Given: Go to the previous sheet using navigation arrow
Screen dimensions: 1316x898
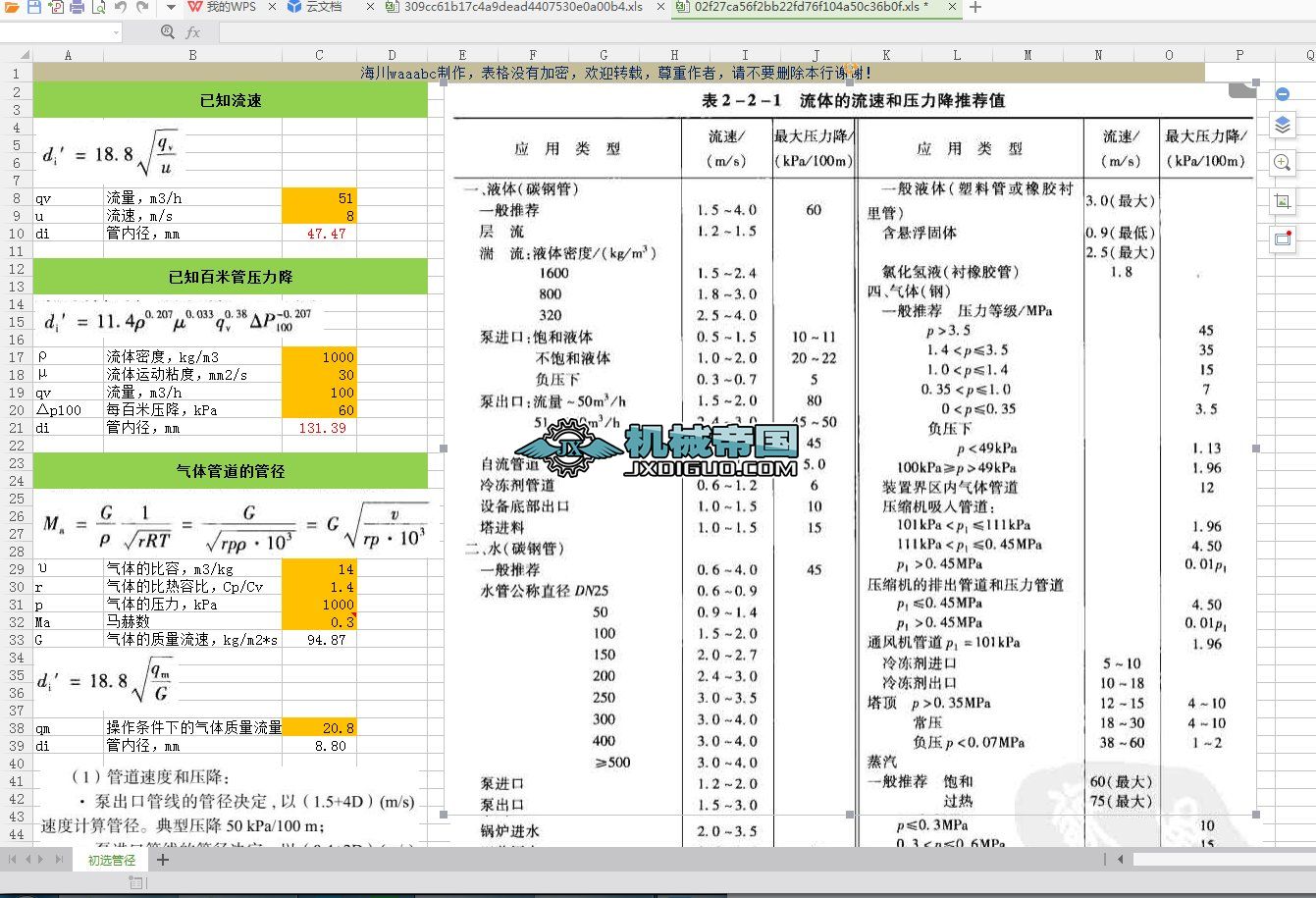Looking at the screenshot, I should pos(28,860).
